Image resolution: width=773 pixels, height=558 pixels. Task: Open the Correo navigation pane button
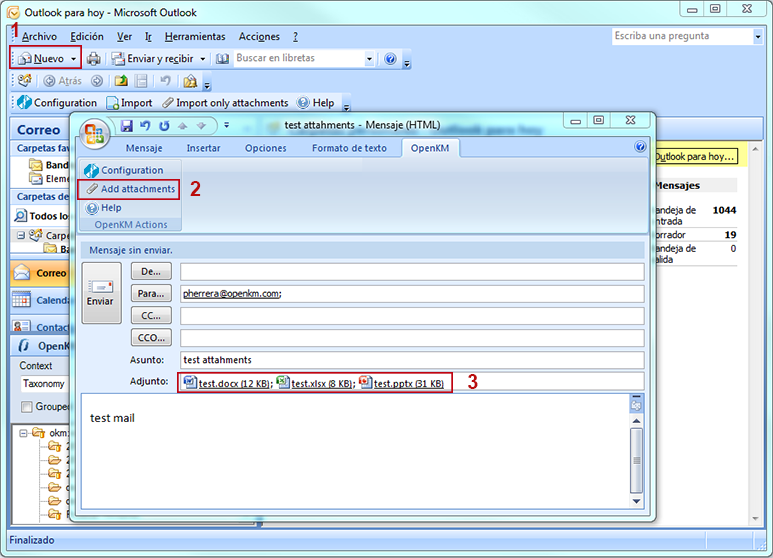(x=40, y=273)
